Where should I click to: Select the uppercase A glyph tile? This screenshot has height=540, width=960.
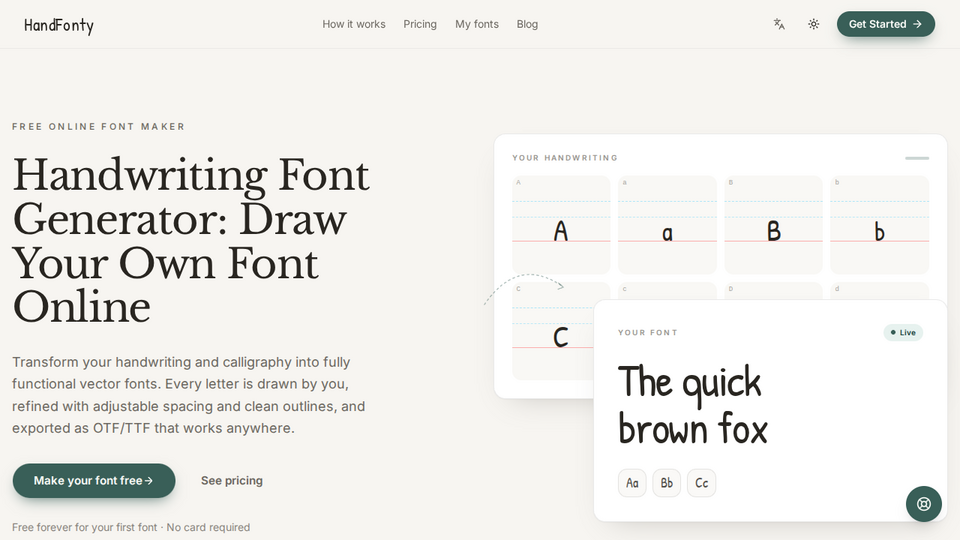click(x=561, y=225)
